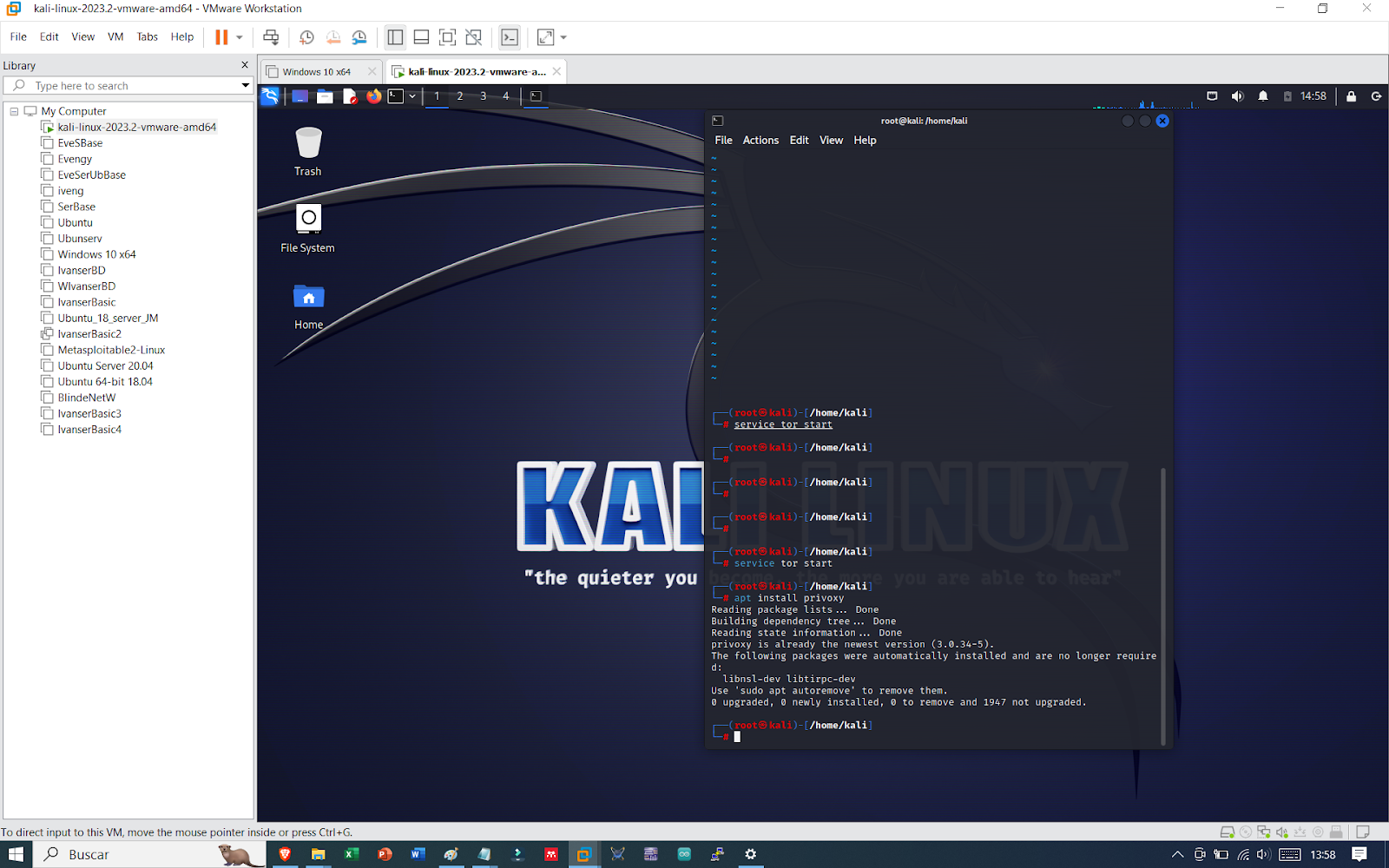Open terminal Actions menu
This screenshot has width=1389, height=868.
760,140
